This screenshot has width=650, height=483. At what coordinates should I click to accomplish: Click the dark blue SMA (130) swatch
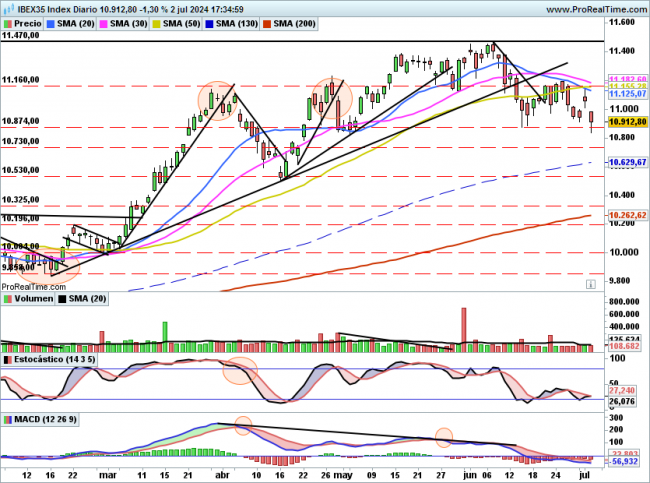[x=209, y=24]
